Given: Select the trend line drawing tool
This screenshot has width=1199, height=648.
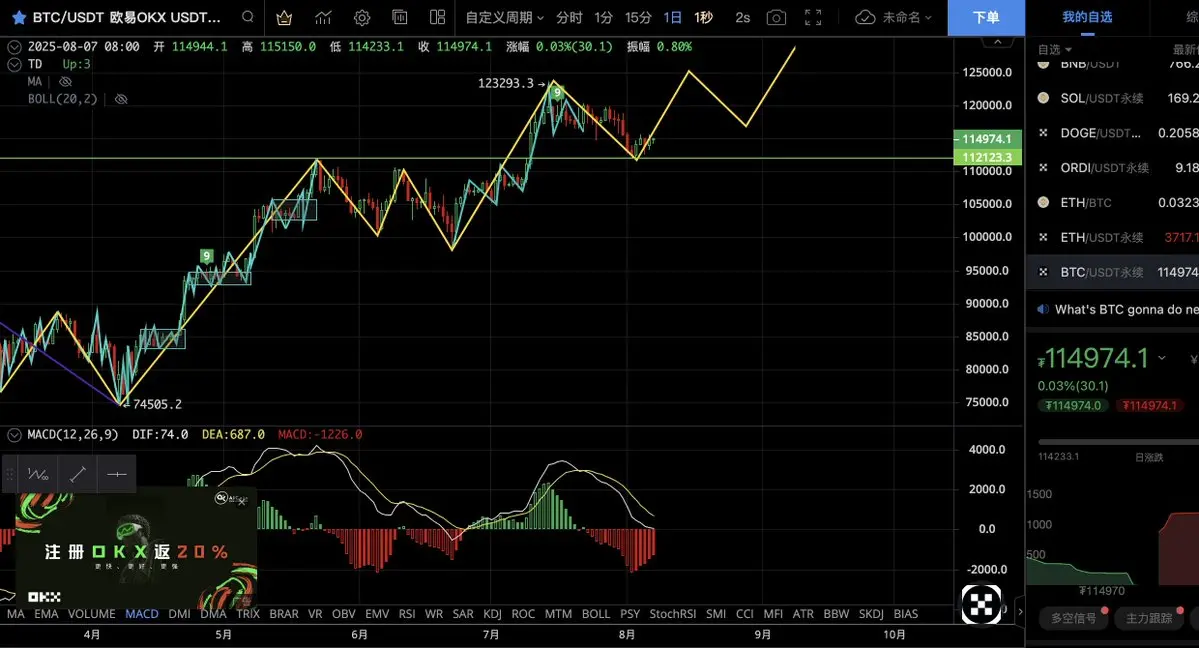Looking at the screenshot, I should point(77,474).
